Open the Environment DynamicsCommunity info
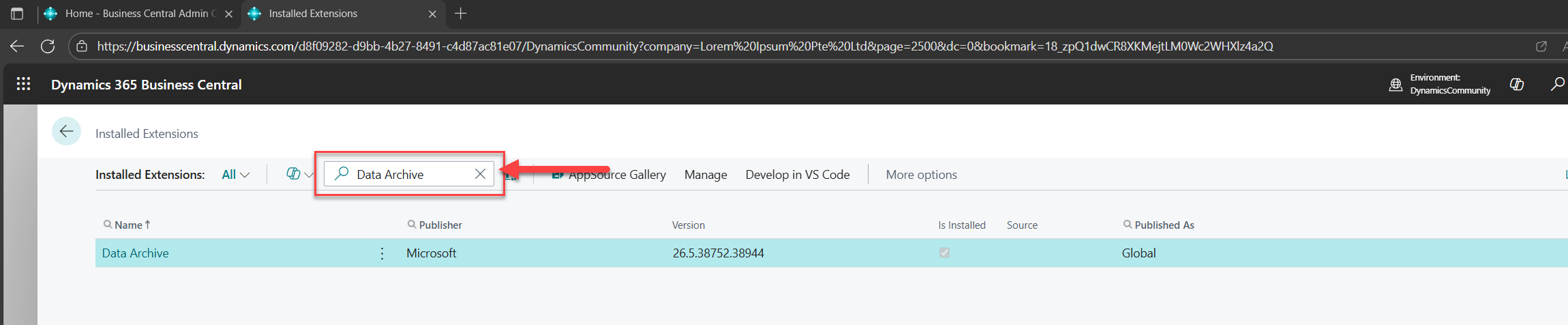Viewport: 1568px width, 325px height. 1440,84
